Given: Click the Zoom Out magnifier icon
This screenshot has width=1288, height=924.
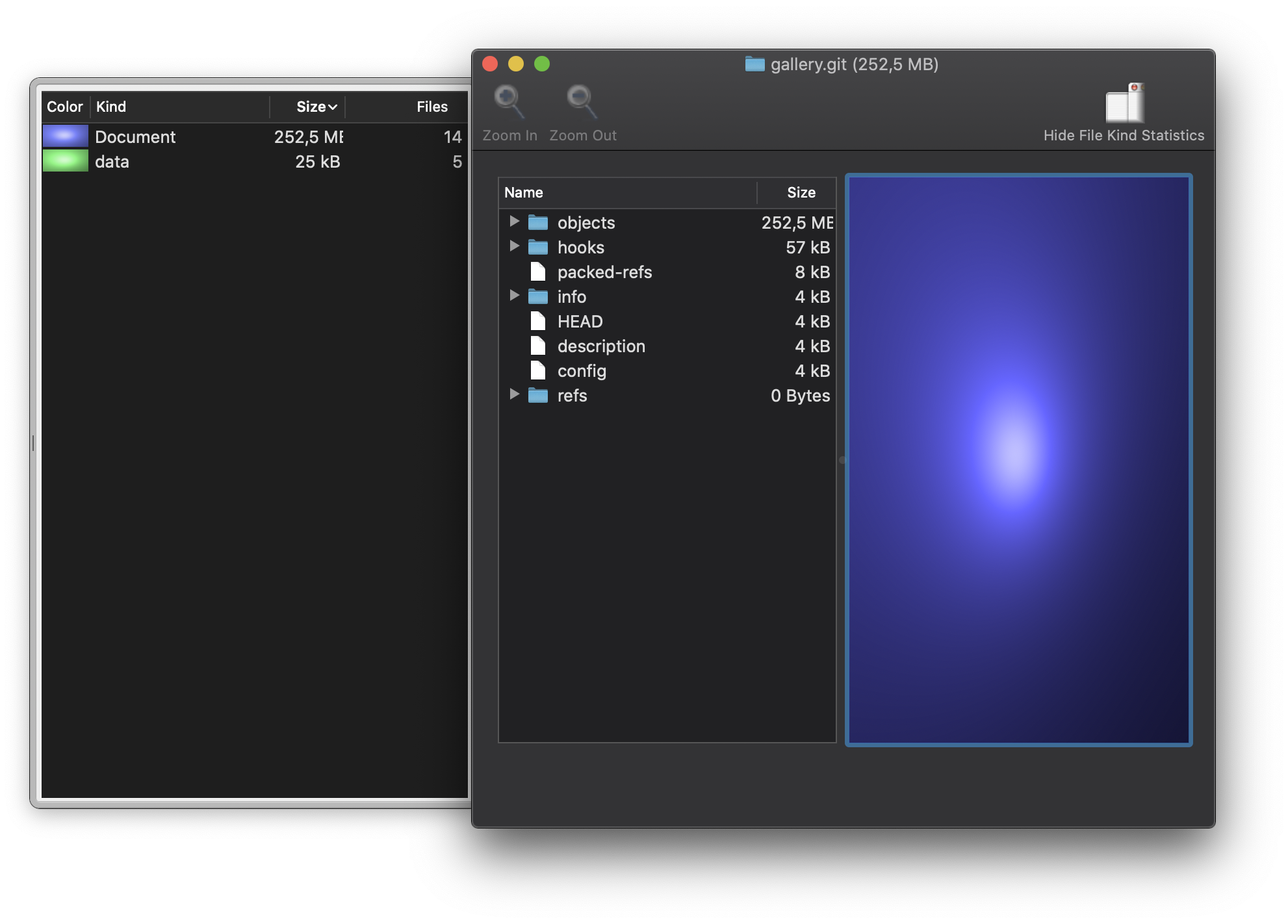Looking at the screenshot, I should [581, 102].
